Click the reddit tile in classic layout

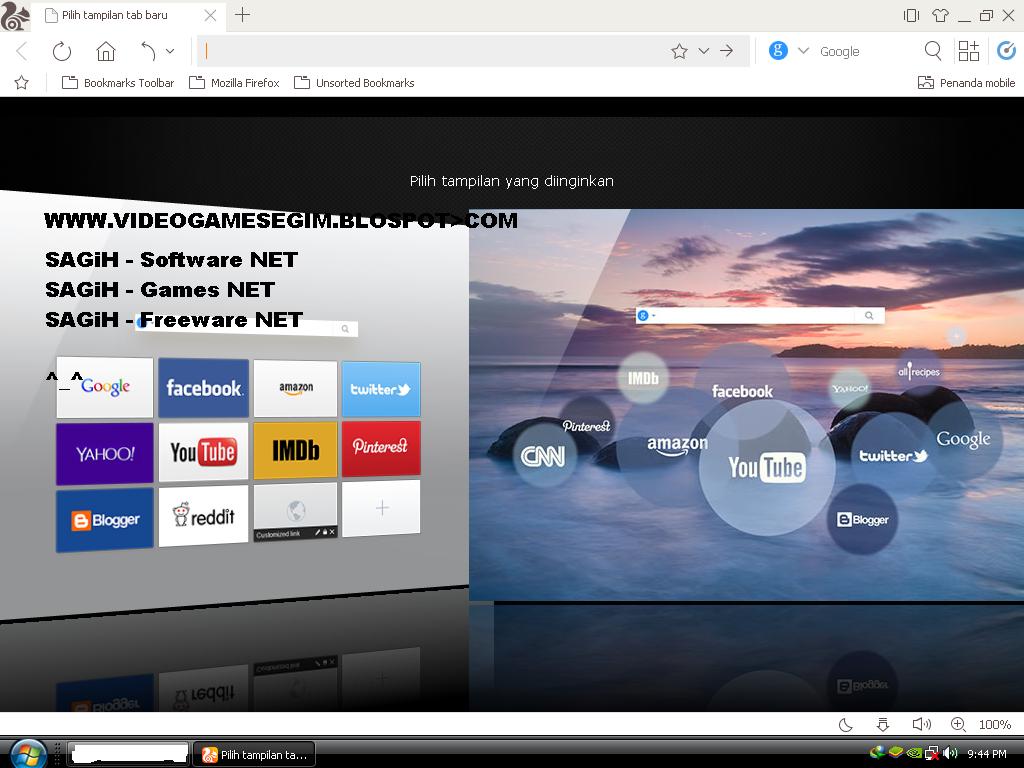(x=204, y=516)
